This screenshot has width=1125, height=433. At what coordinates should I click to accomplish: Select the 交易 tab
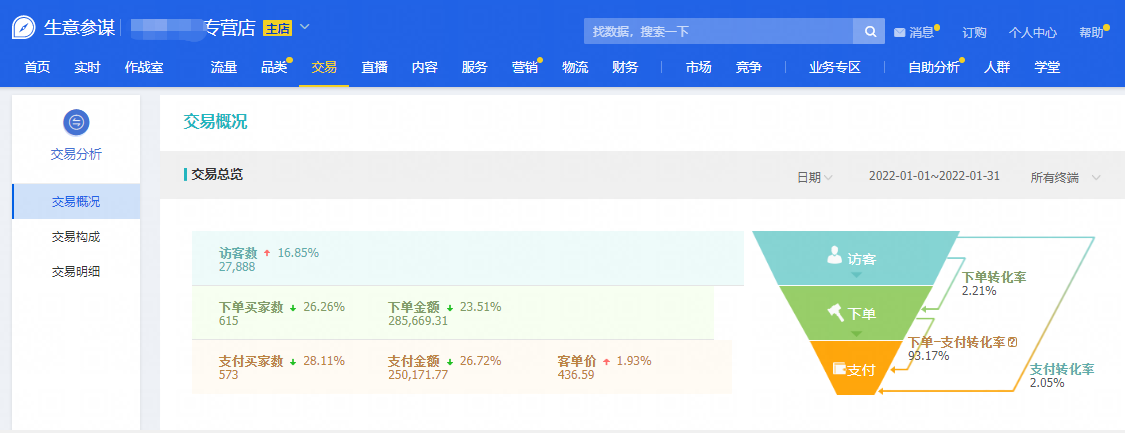pos(324,67)
